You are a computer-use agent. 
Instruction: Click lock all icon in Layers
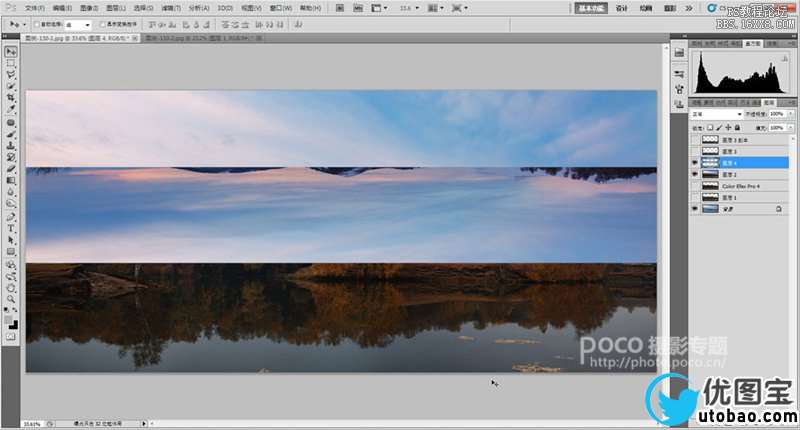point(737,128)
